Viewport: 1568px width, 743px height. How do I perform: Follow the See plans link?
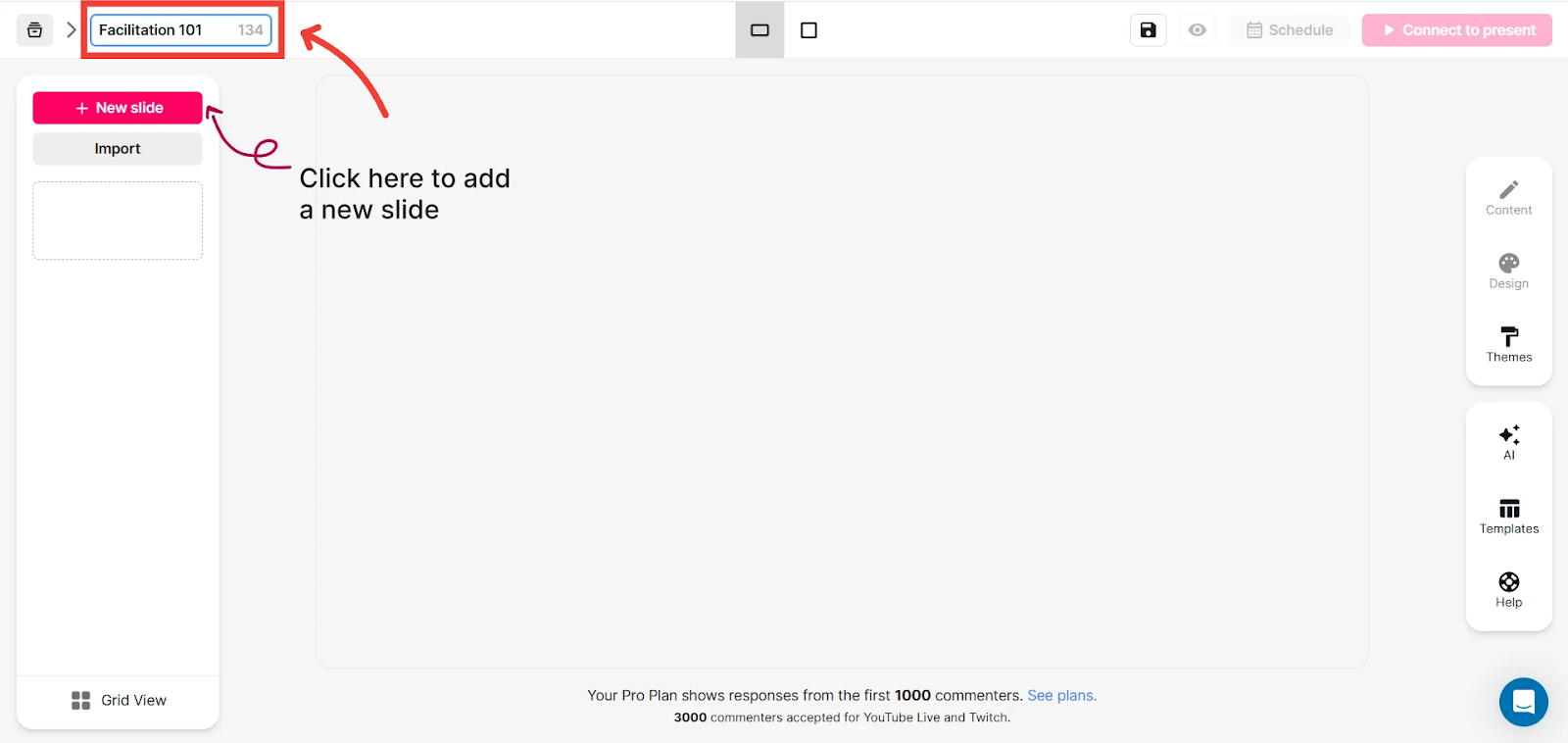(x=1061, y=695)
